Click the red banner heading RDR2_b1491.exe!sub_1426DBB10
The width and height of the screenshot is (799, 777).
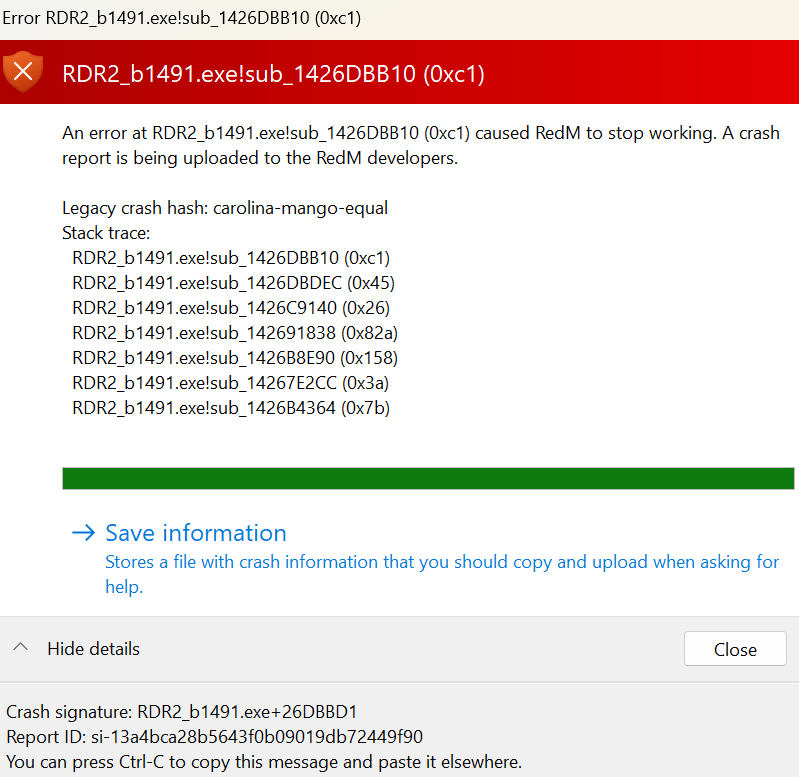273,74
